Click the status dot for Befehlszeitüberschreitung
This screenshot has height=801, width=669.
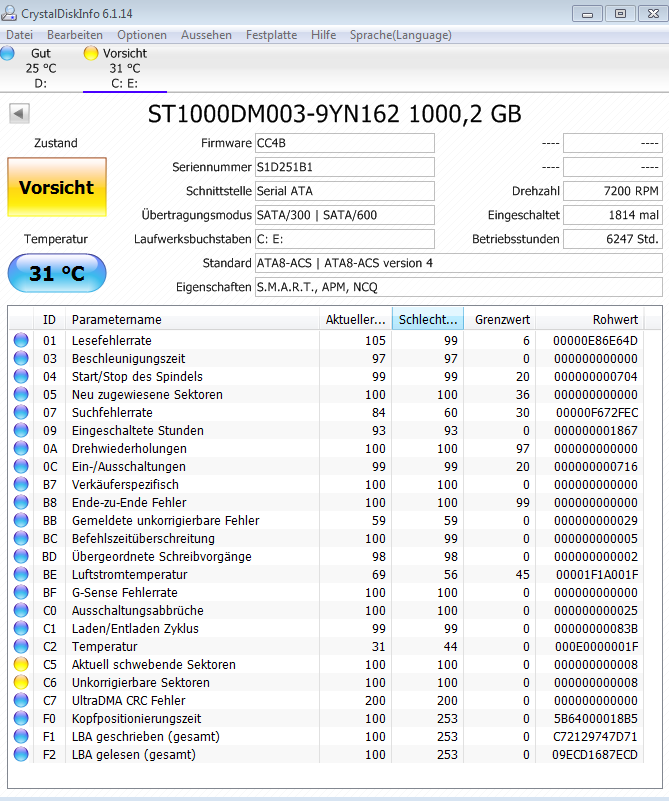[x=21, y=538]
